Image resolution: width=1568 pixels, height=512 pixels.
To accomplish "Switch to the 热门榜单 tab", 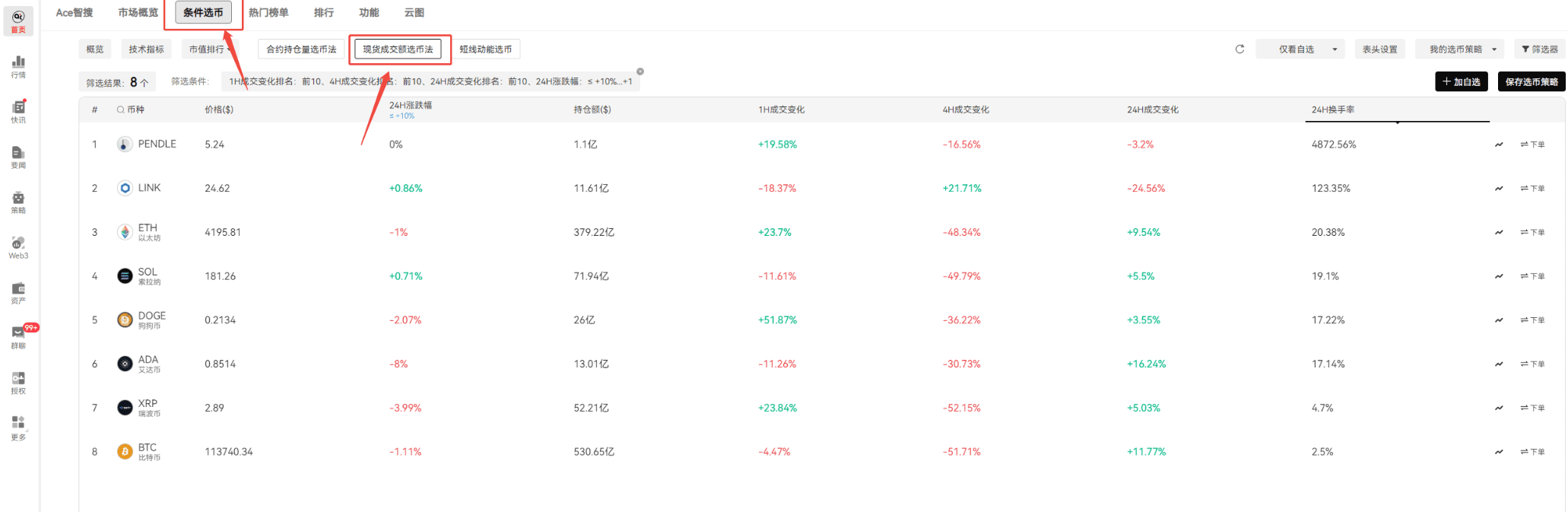I will click(268, 13).
